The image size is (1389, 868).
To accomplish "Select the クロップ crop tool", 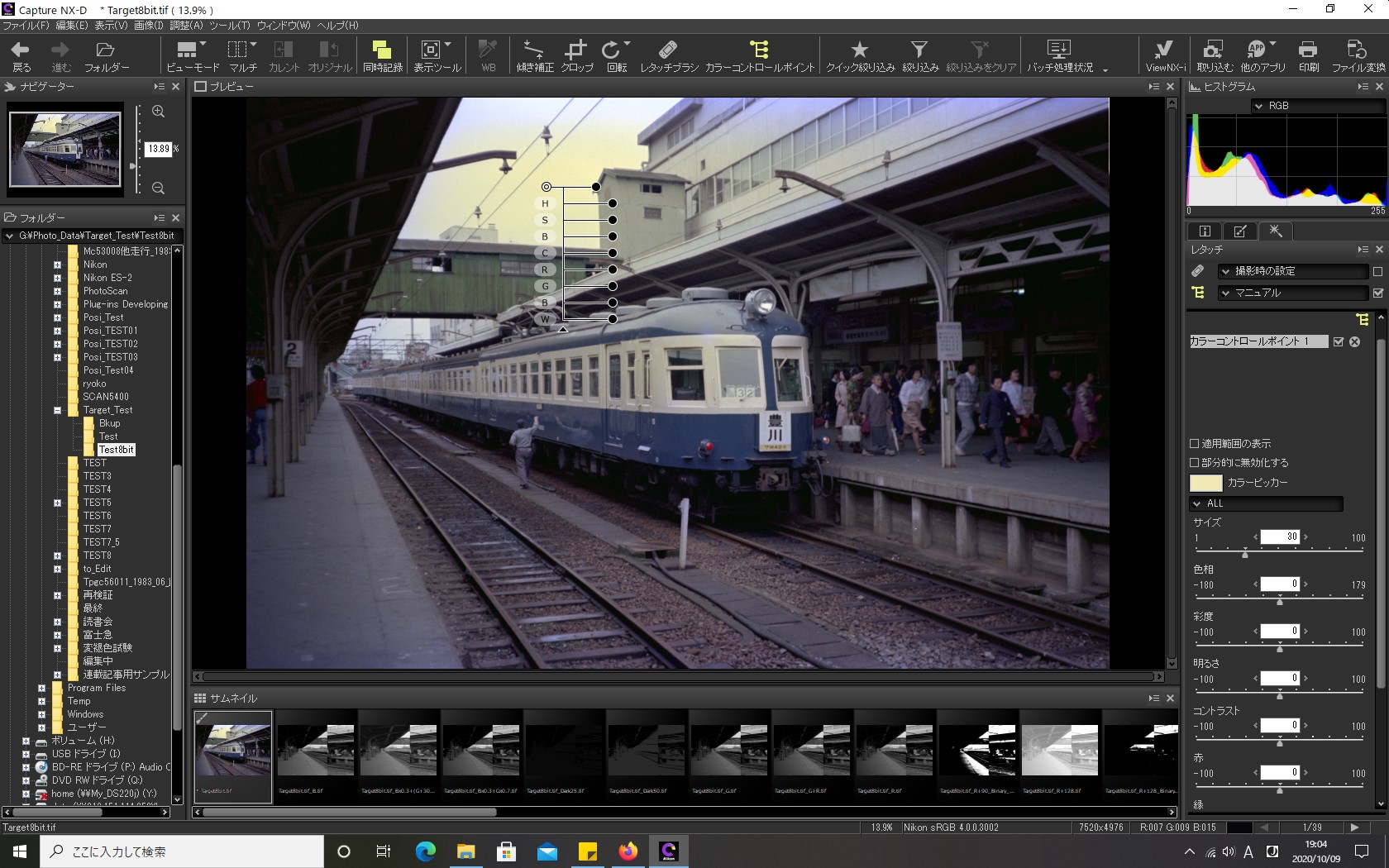I will coord(576,50).
